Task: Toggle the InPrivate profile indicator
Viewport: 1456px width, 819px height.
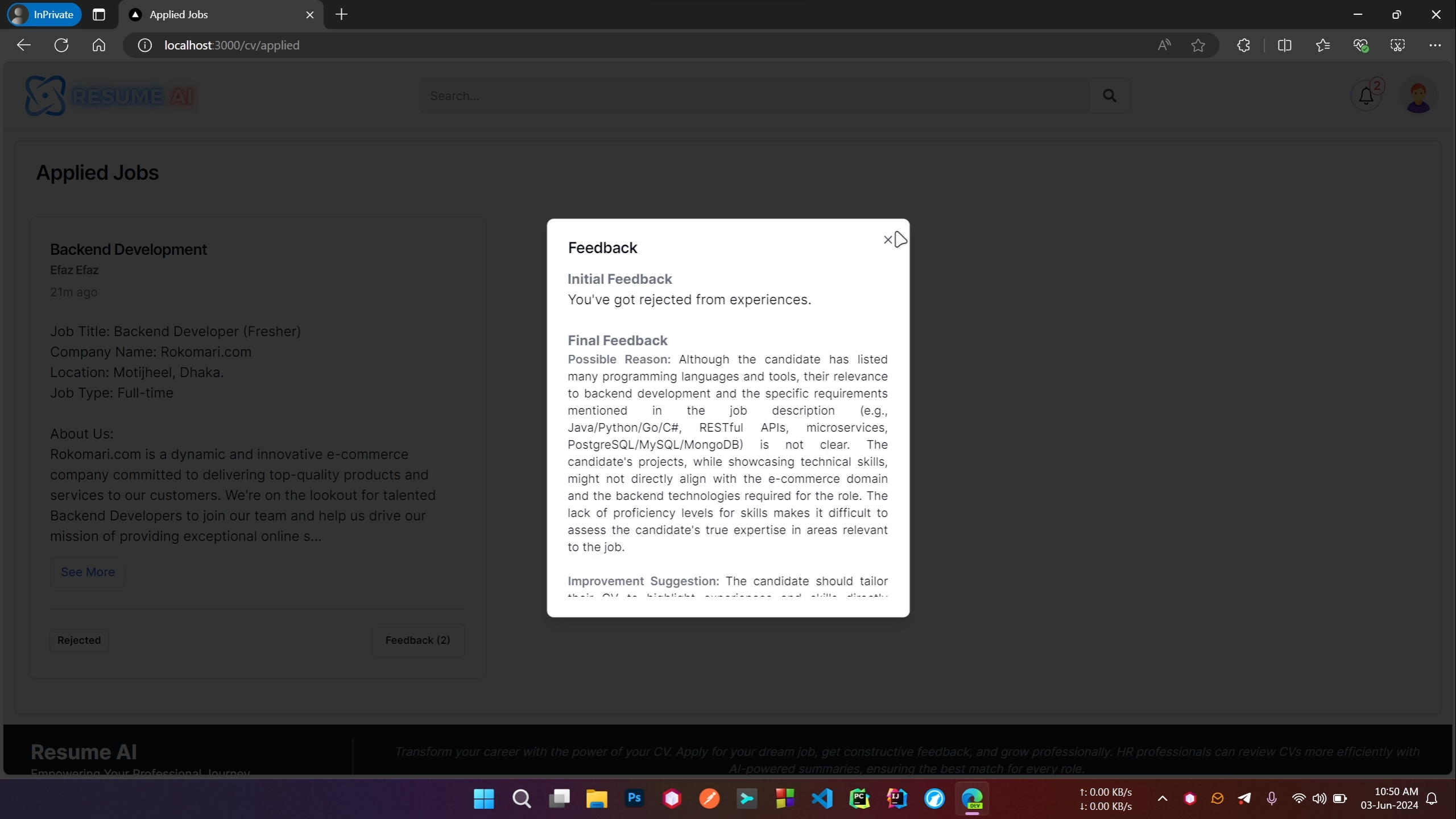Action: click(x=44, y=14)
